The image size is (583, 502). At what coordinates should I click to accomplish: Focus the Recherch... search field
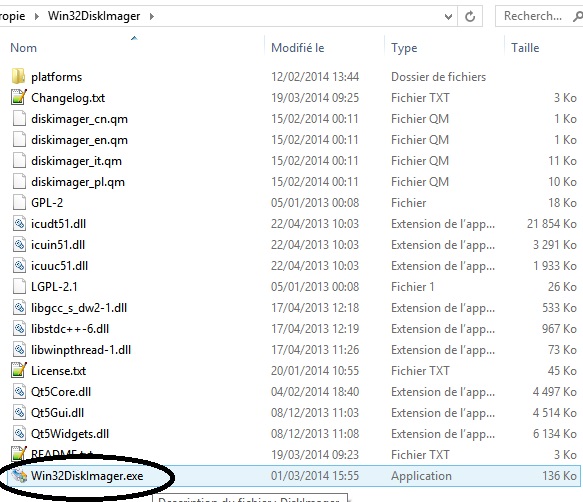coord(533,16)
